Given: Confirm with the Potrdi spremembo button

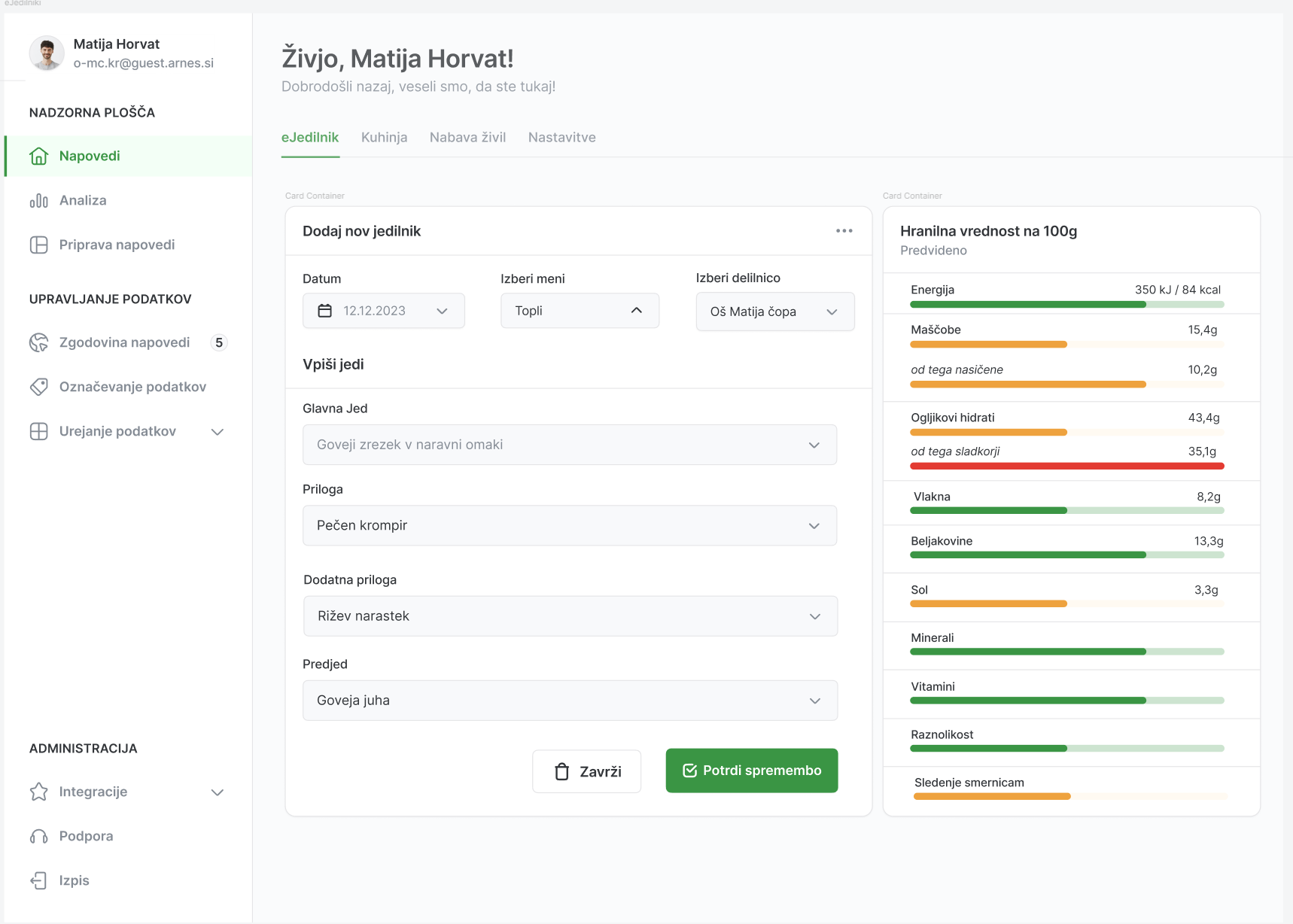Looking at the screenshot, I should (751, 771).
